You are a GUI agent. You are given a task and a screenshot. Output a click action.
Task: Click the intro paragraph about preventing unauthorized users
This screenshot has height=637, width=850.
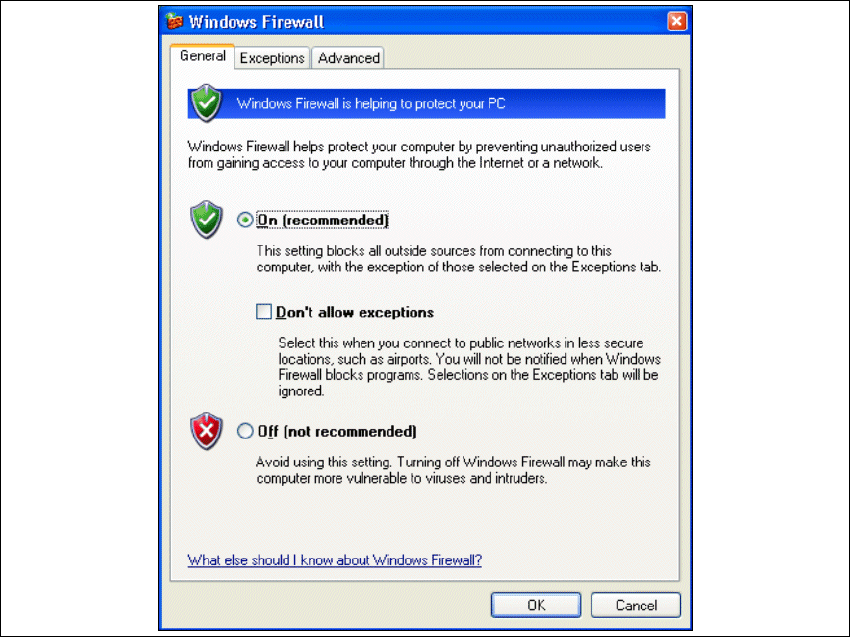click(419, 155)
